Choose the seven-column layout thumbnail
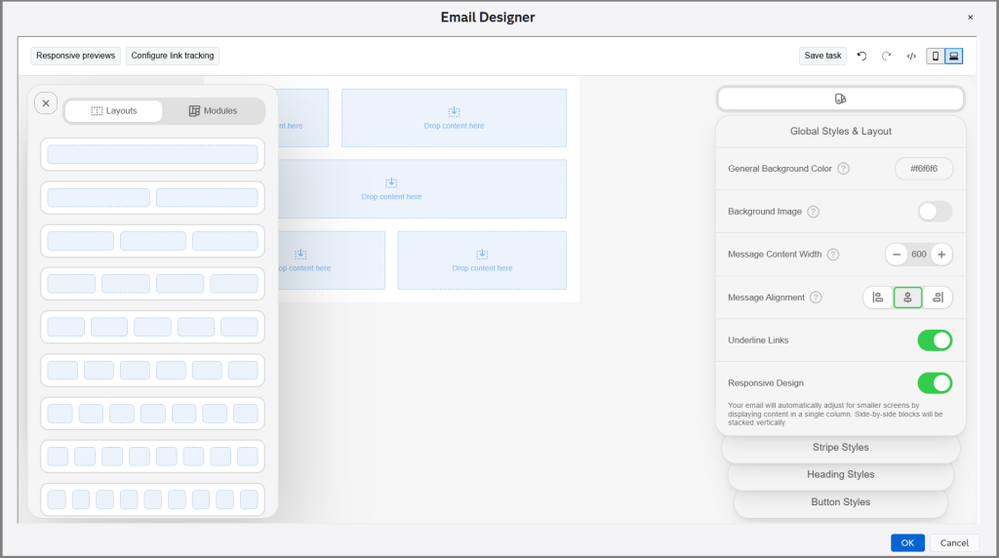This screenshot has width=999, height=558. click(x=152, y=413)
